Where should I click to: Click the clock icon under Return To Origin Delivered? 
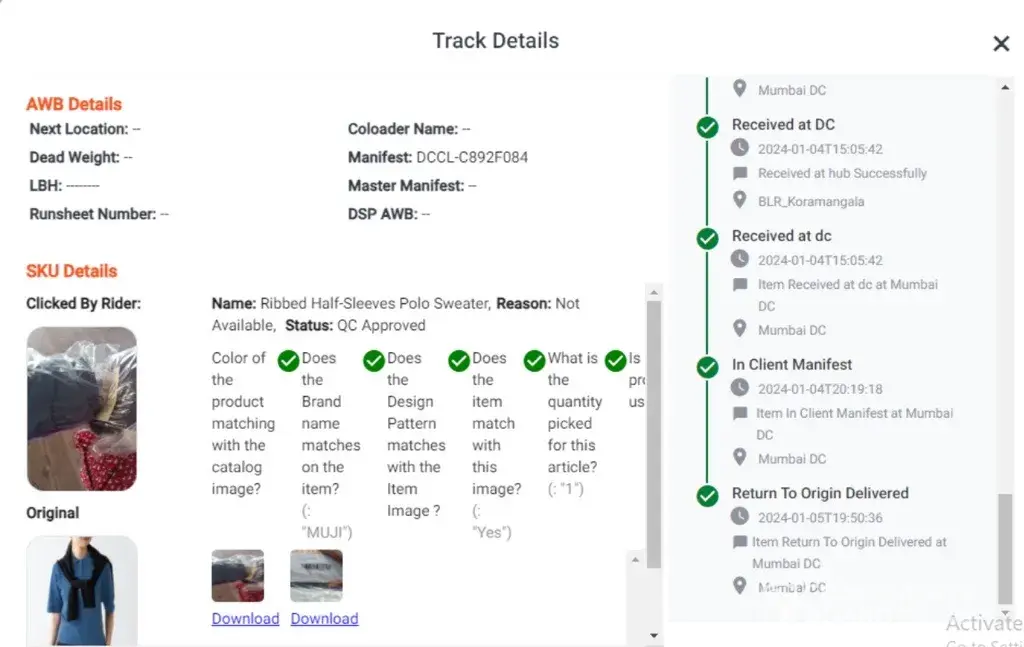click(739, 517)
